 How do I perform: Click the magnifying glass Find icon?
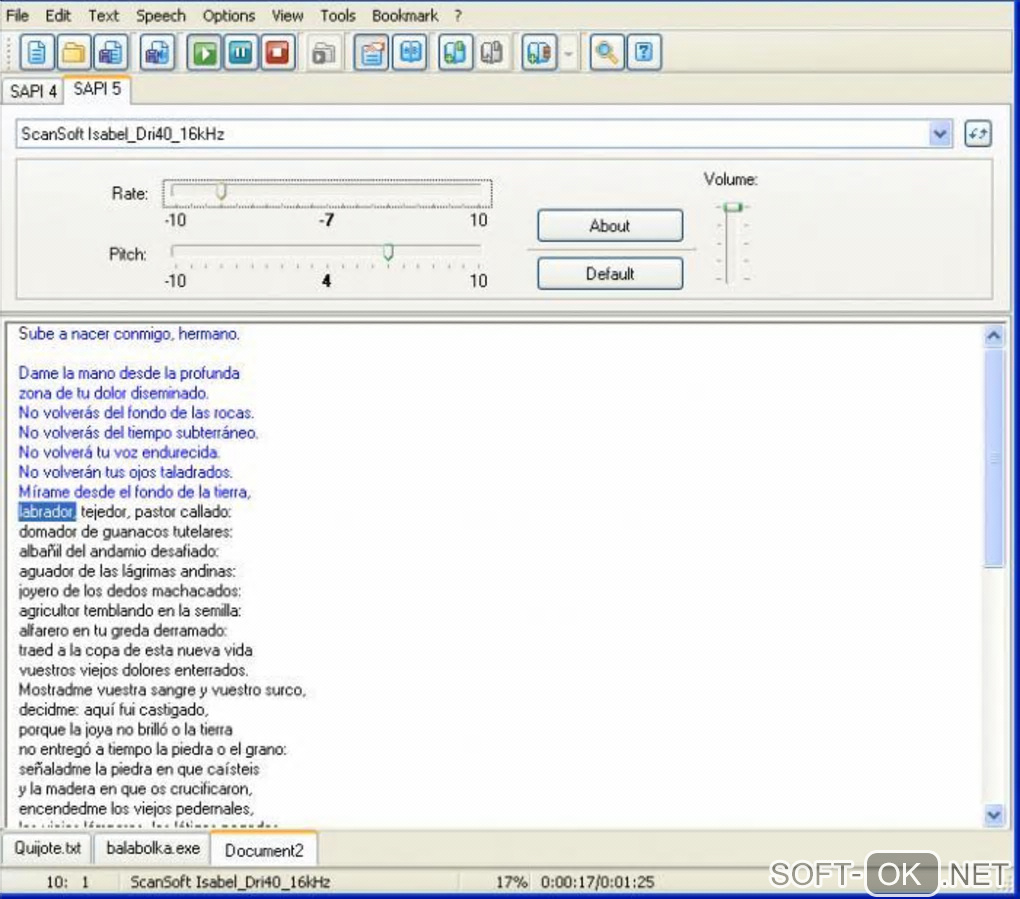click(606, 53)
